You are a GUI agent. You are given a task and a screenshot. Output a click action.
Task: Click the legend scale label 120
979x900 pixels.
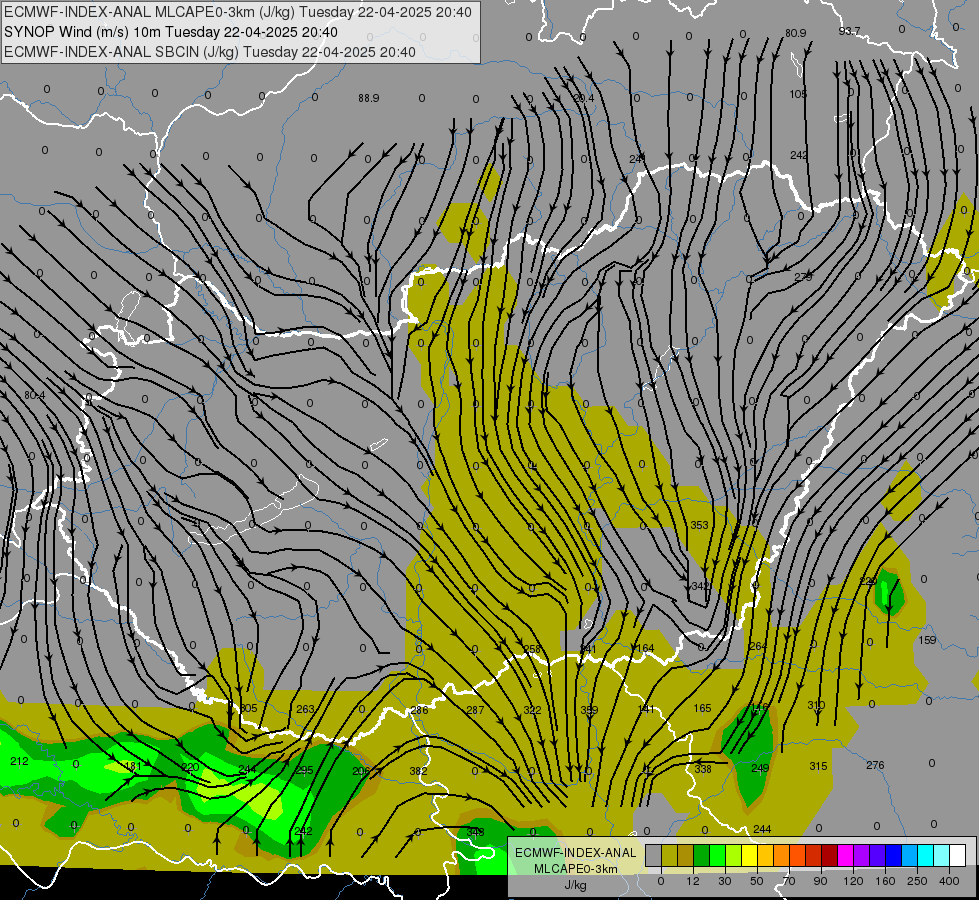(853, 881)
